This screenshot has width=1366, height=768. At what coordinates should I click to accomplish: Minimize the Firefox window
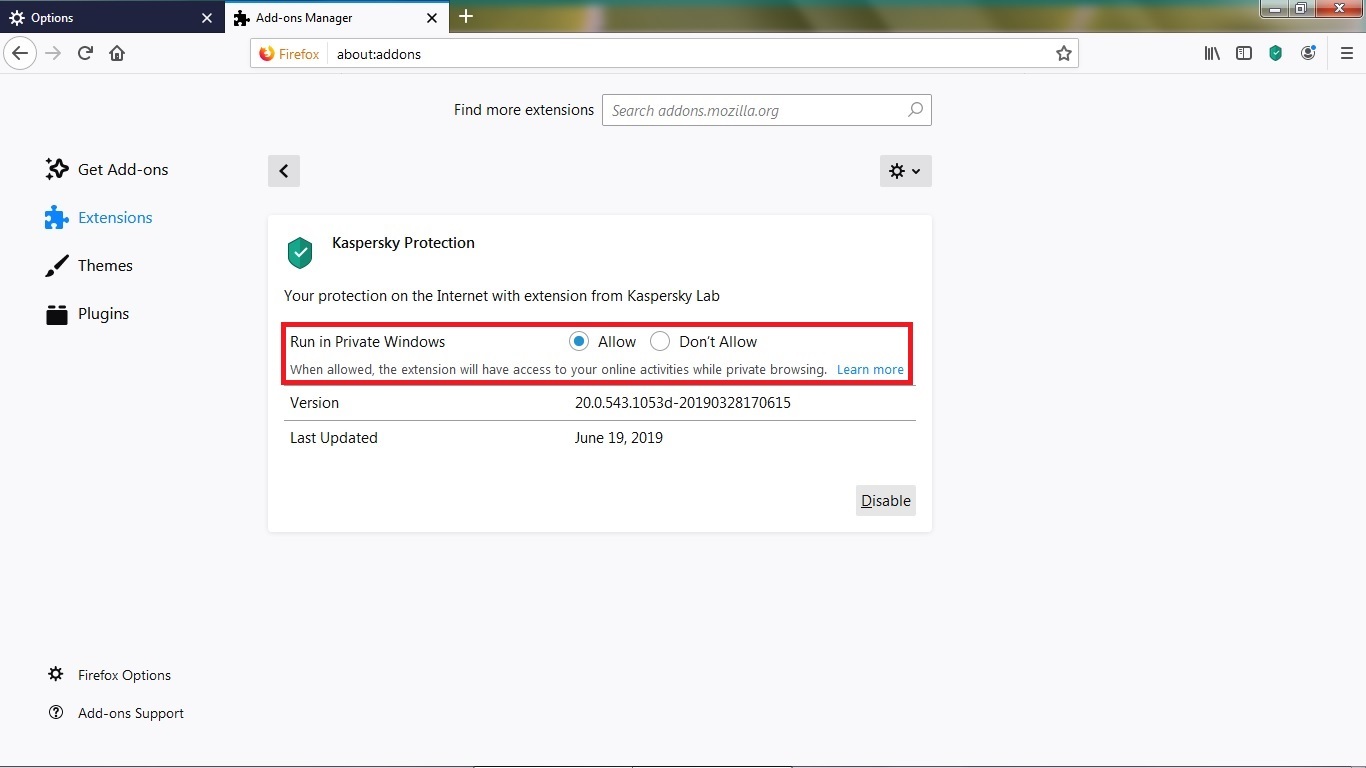tap(1274, 9)
